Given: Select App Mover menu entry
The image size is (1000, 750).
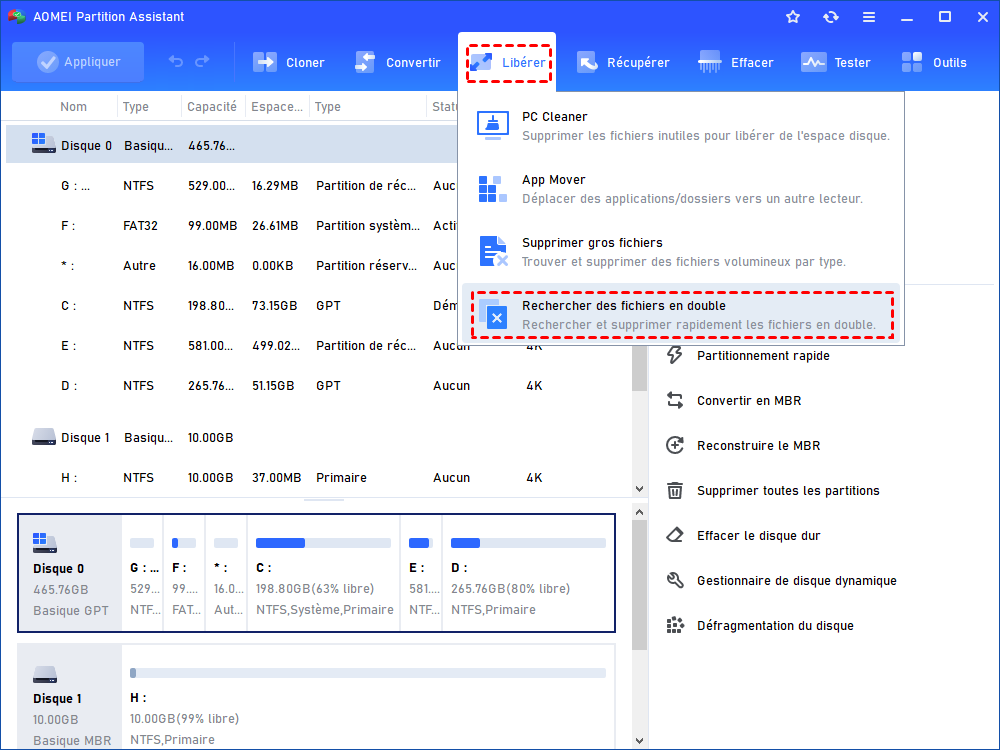Looking at the screenshot, I should click(x=680, y=189).
